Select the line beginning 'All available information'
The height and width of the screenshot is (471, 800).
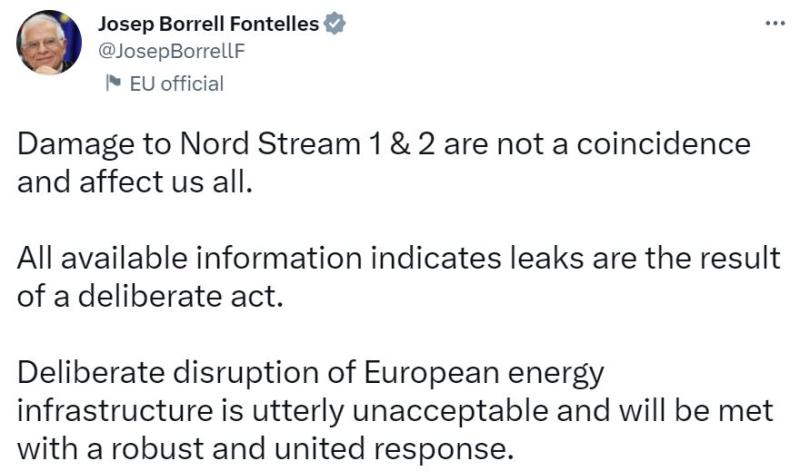click(398, 258)
